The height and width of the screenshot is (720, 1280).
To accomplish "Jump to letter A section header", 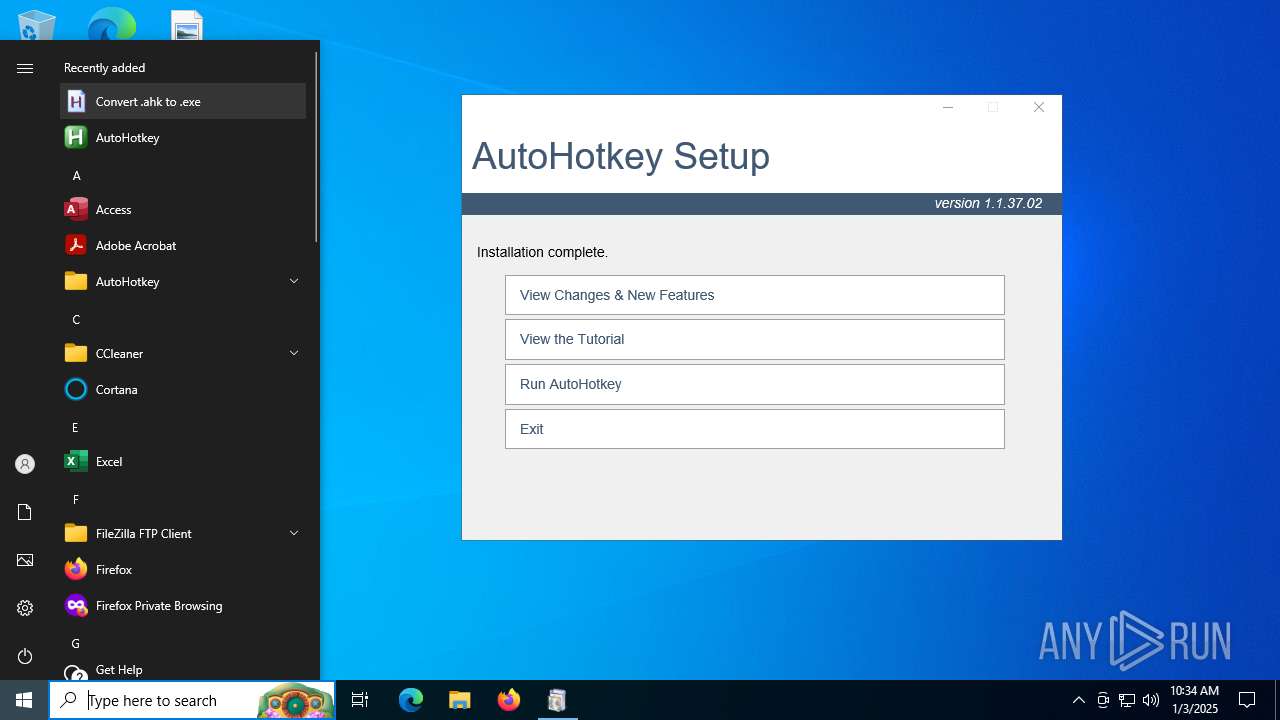I will tap(76, 175).
